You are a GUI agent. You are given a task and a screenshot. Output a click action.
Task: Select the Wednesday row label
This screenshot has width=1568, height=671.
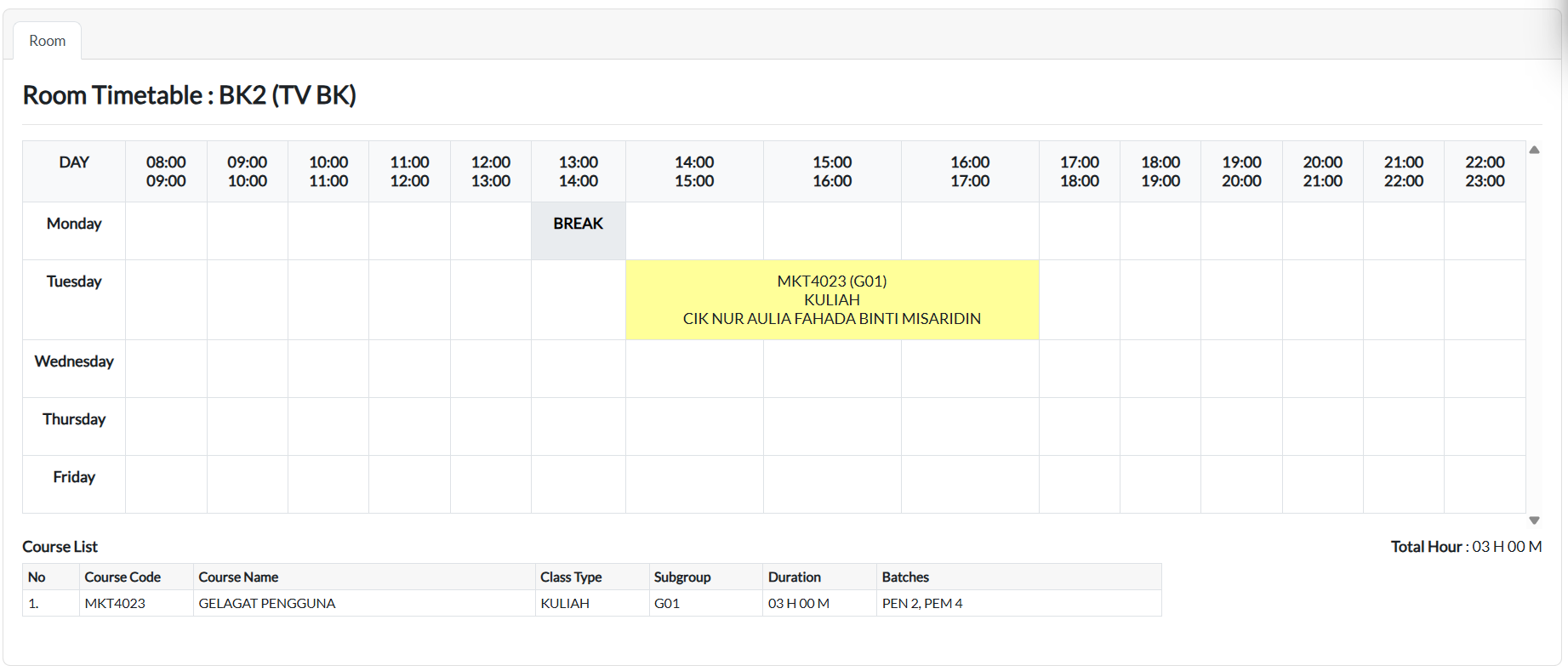(x=74, y=361)
